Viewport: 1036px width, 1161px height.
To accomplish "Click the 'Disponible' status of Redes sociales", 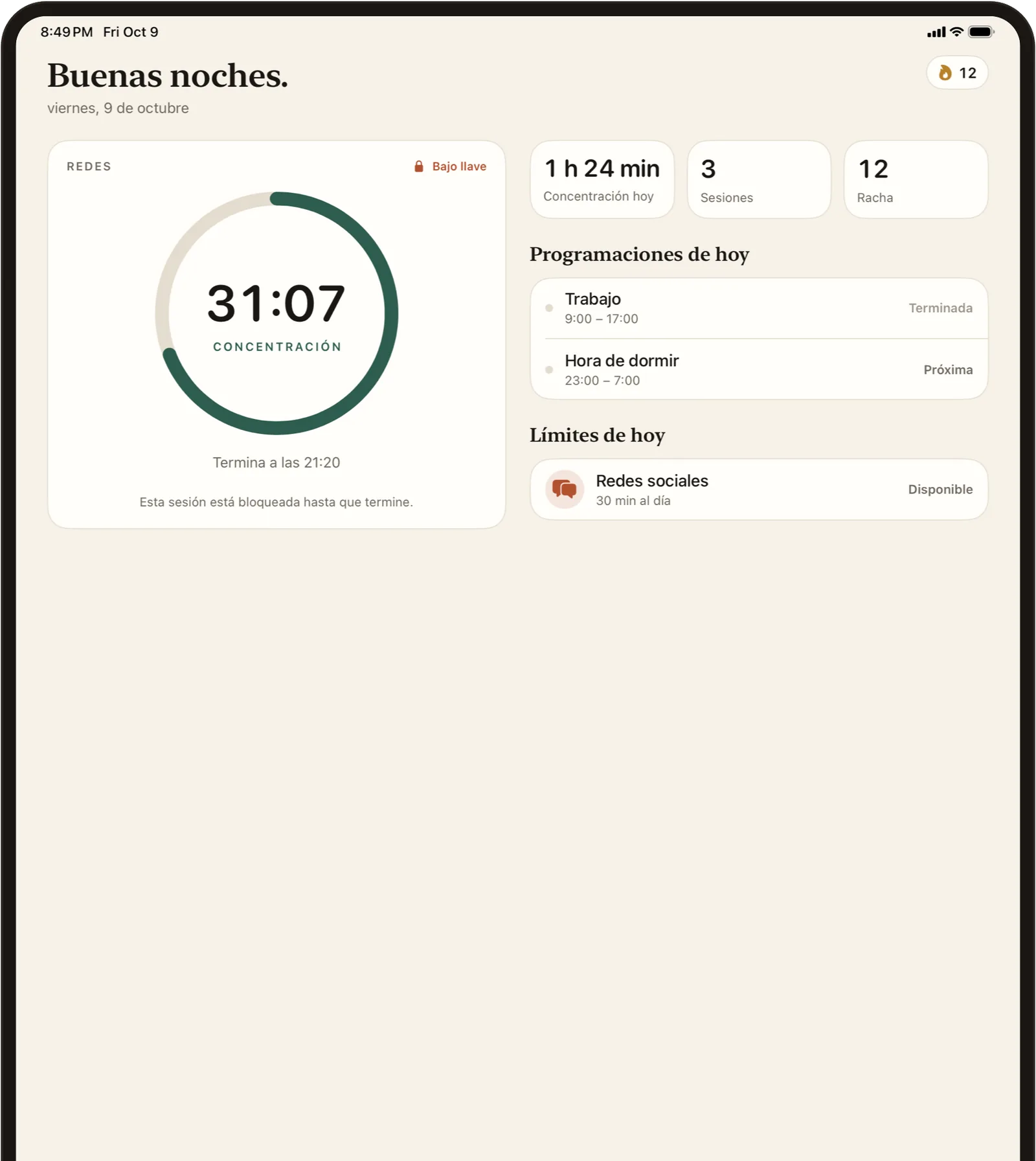I will [x=940, y=490].
